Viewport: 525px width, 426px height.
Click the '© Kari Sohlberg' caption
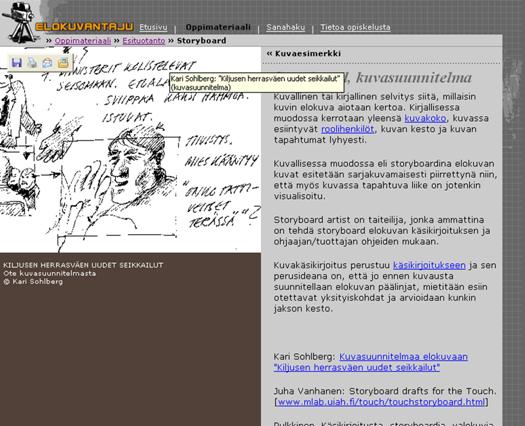point(33,282)
